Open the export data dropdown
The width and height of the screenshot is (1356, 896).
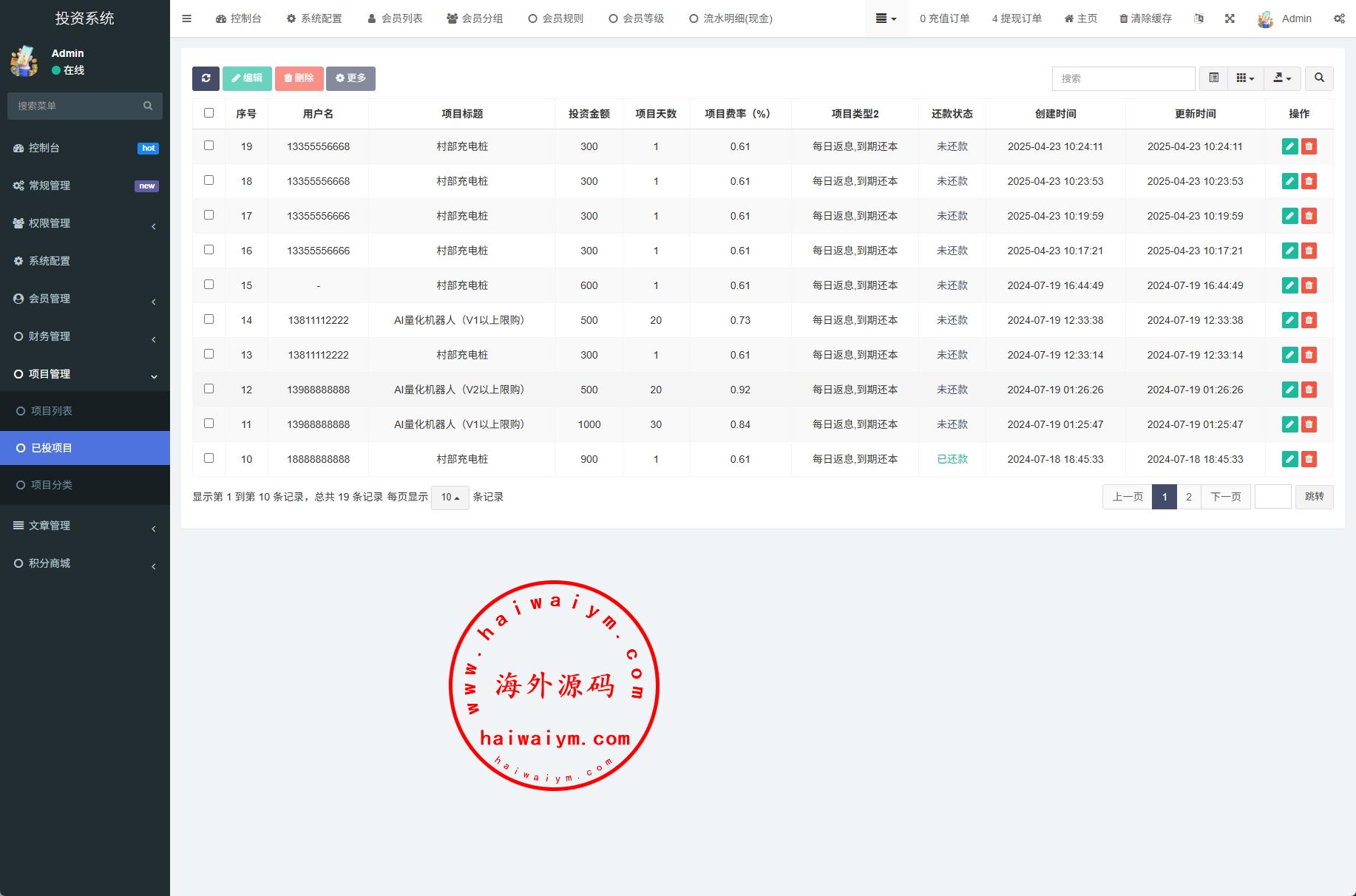point(1282,78)
